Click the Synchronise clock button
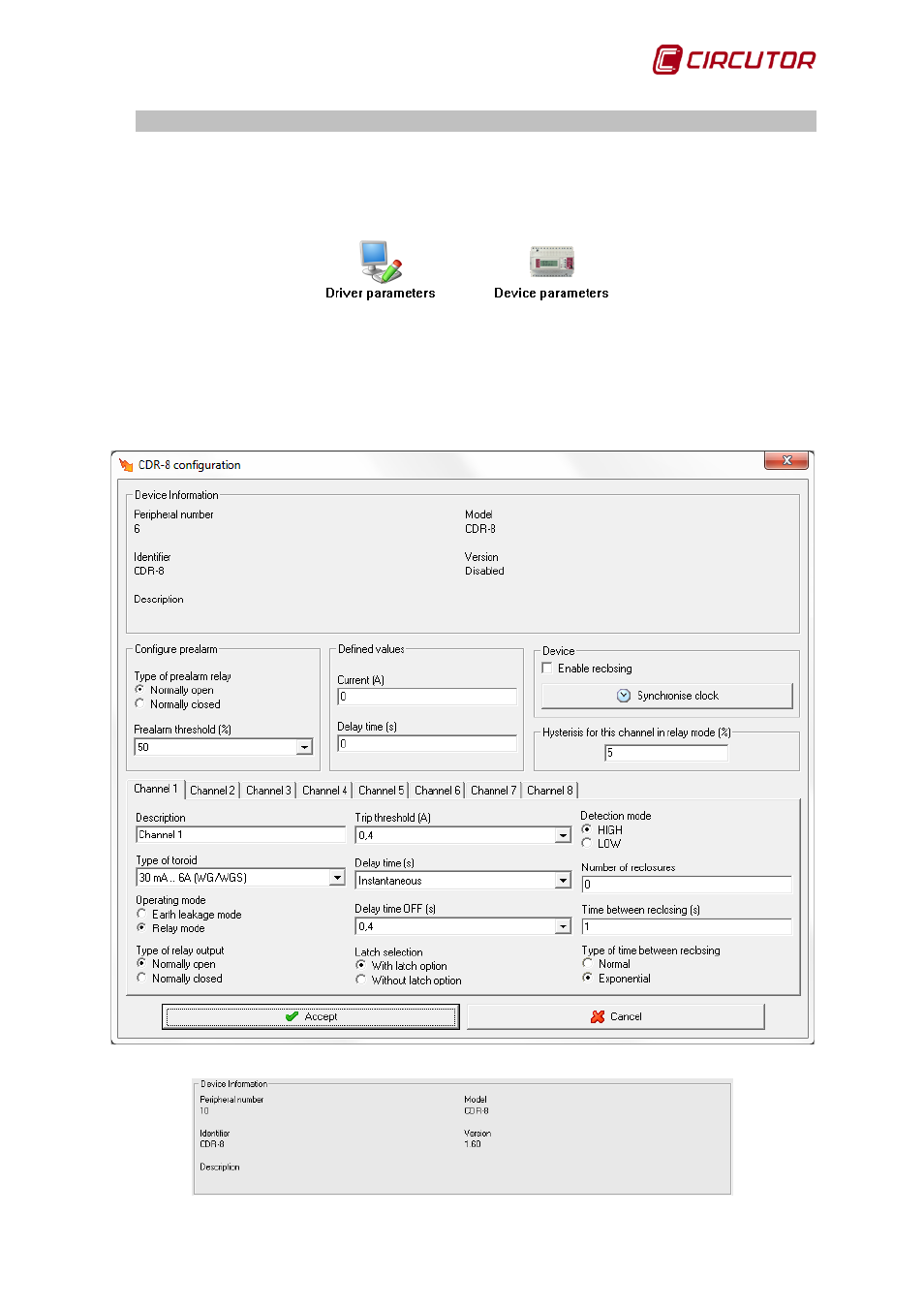 [667, 696]
